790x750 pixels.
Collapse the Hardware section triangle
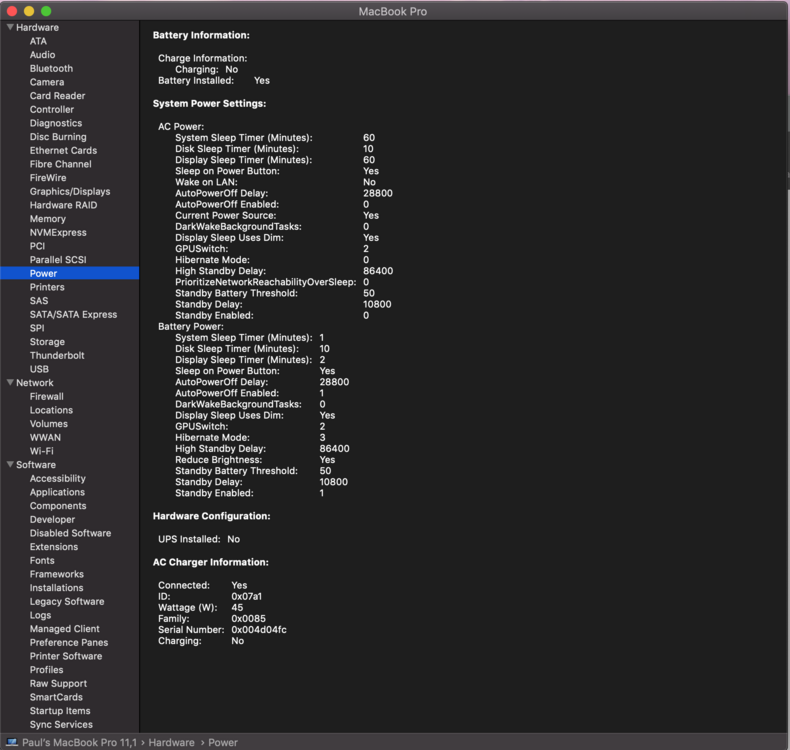tap(10, 27)
